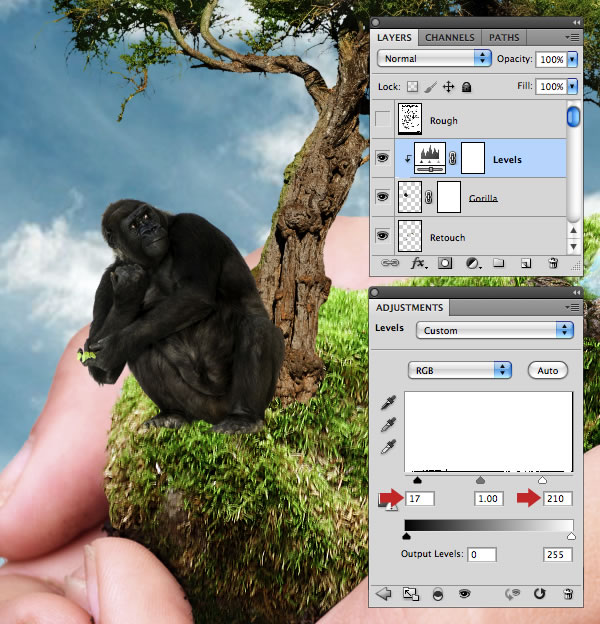The height and width of the screenshot is (624, 600).
Task: Hide the Gorilla layer
Action: tap(383, 197)
